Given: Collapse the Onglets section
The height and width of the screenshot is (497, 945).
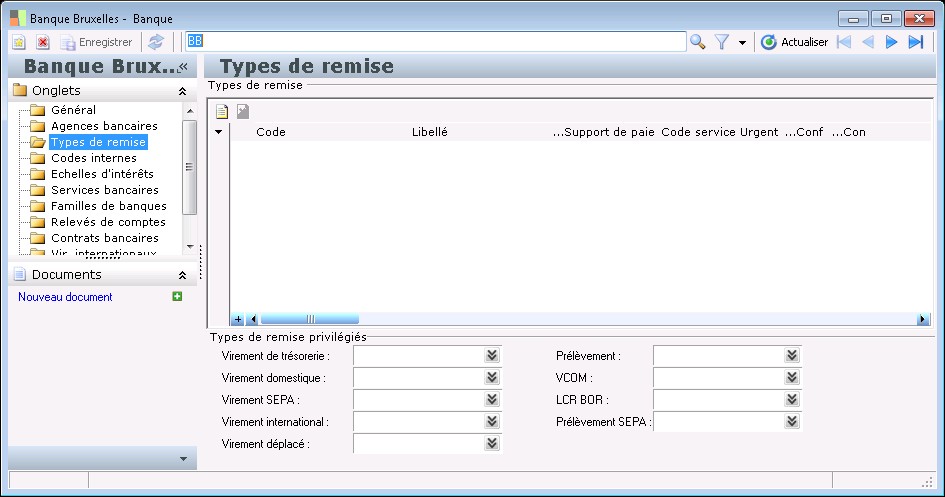Looking at the screenshot, I should click(182, 91).
